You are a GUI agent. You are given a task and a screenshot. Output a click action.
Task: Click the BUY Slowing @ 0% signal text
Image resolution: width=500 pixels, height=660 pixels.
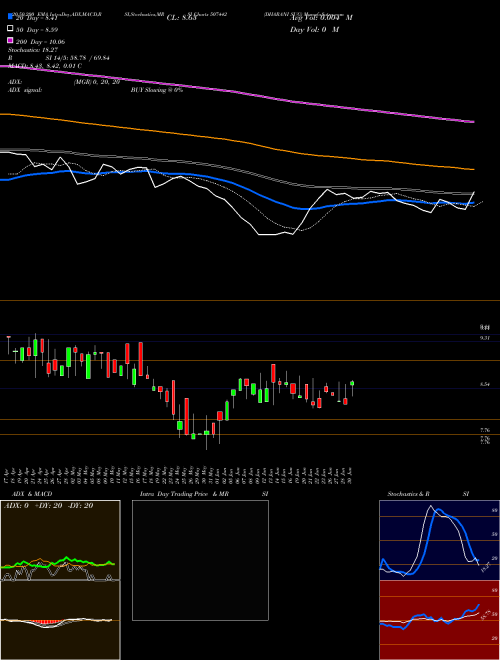coord(157,90)
